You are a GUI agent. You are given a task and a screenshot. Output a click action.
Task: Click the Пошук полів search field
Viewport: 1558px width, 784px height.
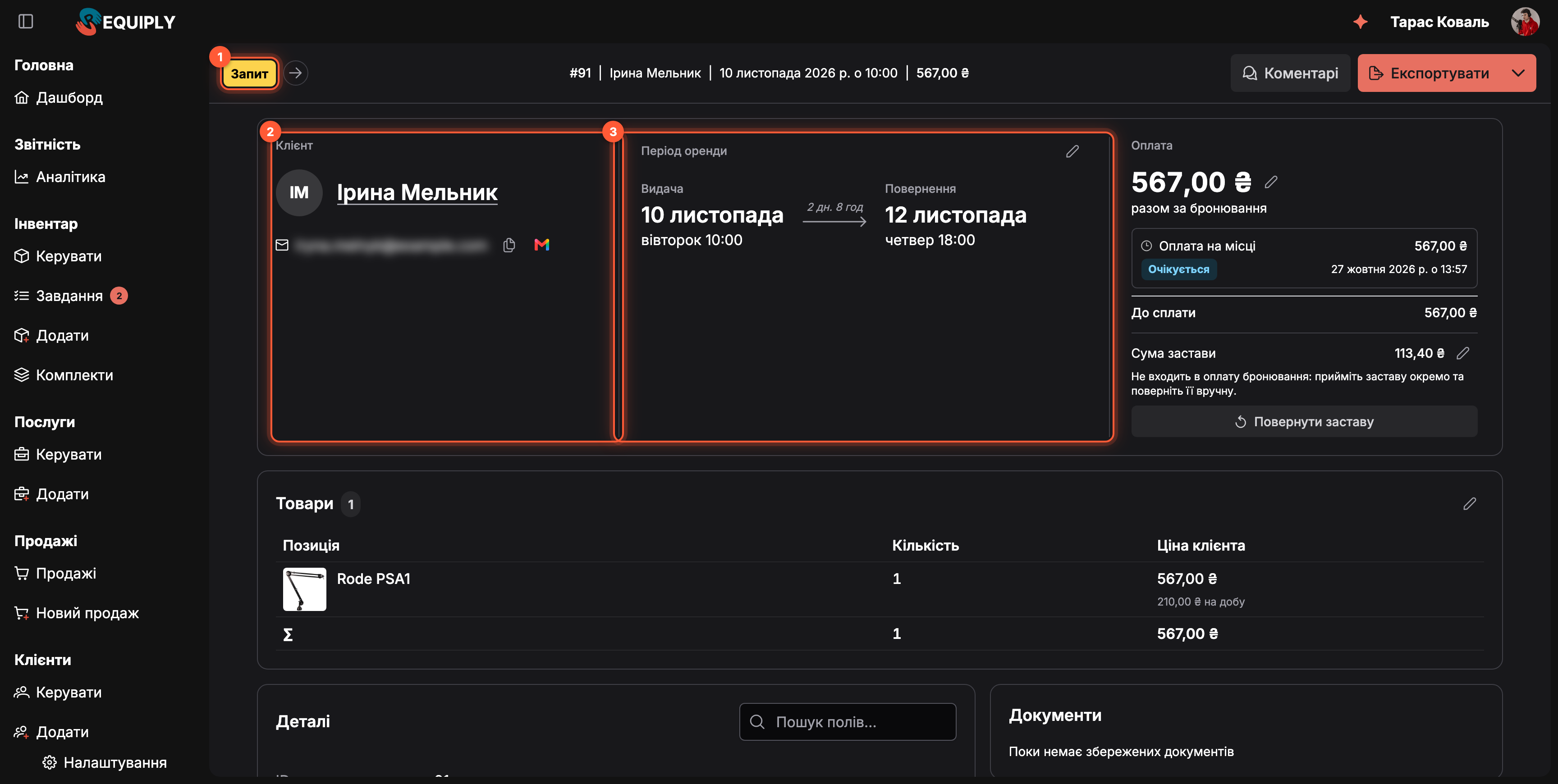point(848,722)
